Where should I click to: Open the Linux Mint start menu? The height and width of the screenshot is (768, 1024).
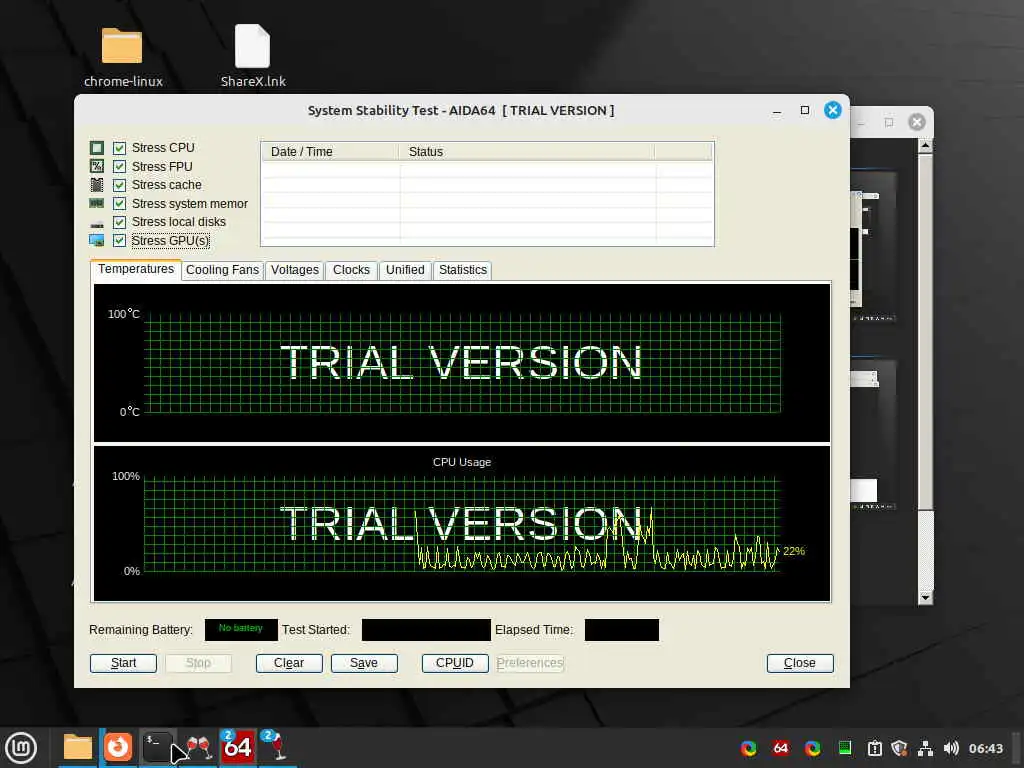(21, 748)
